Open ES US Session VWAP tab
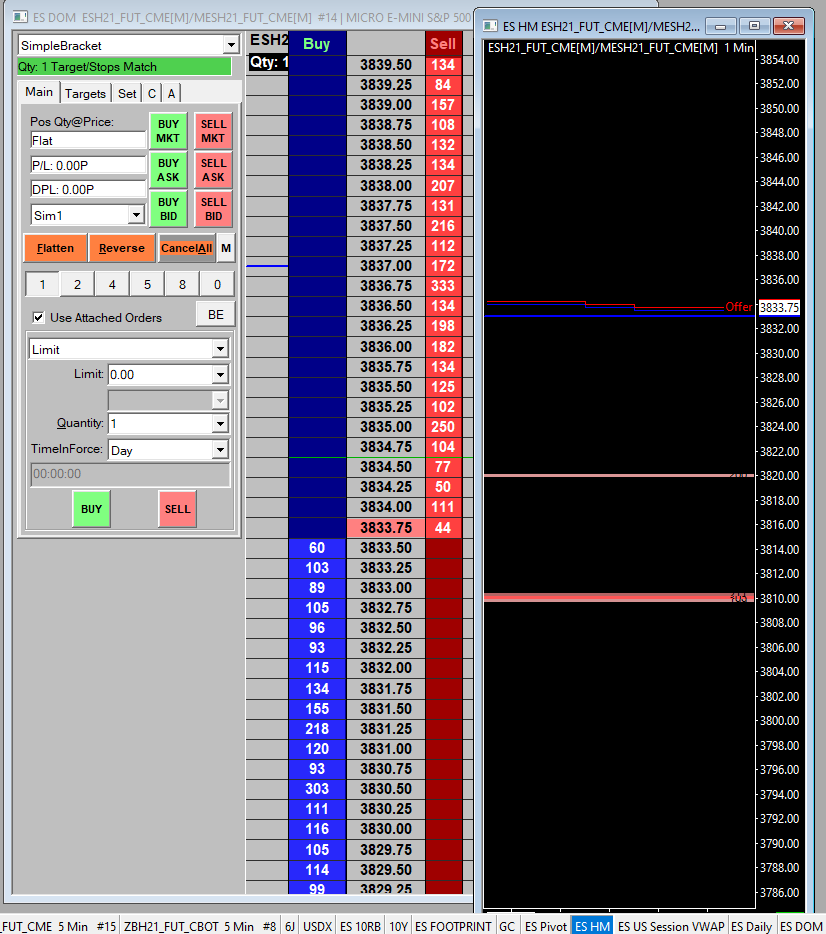Image resolution: width=826 pixels, height=934 pixels. 671,926
